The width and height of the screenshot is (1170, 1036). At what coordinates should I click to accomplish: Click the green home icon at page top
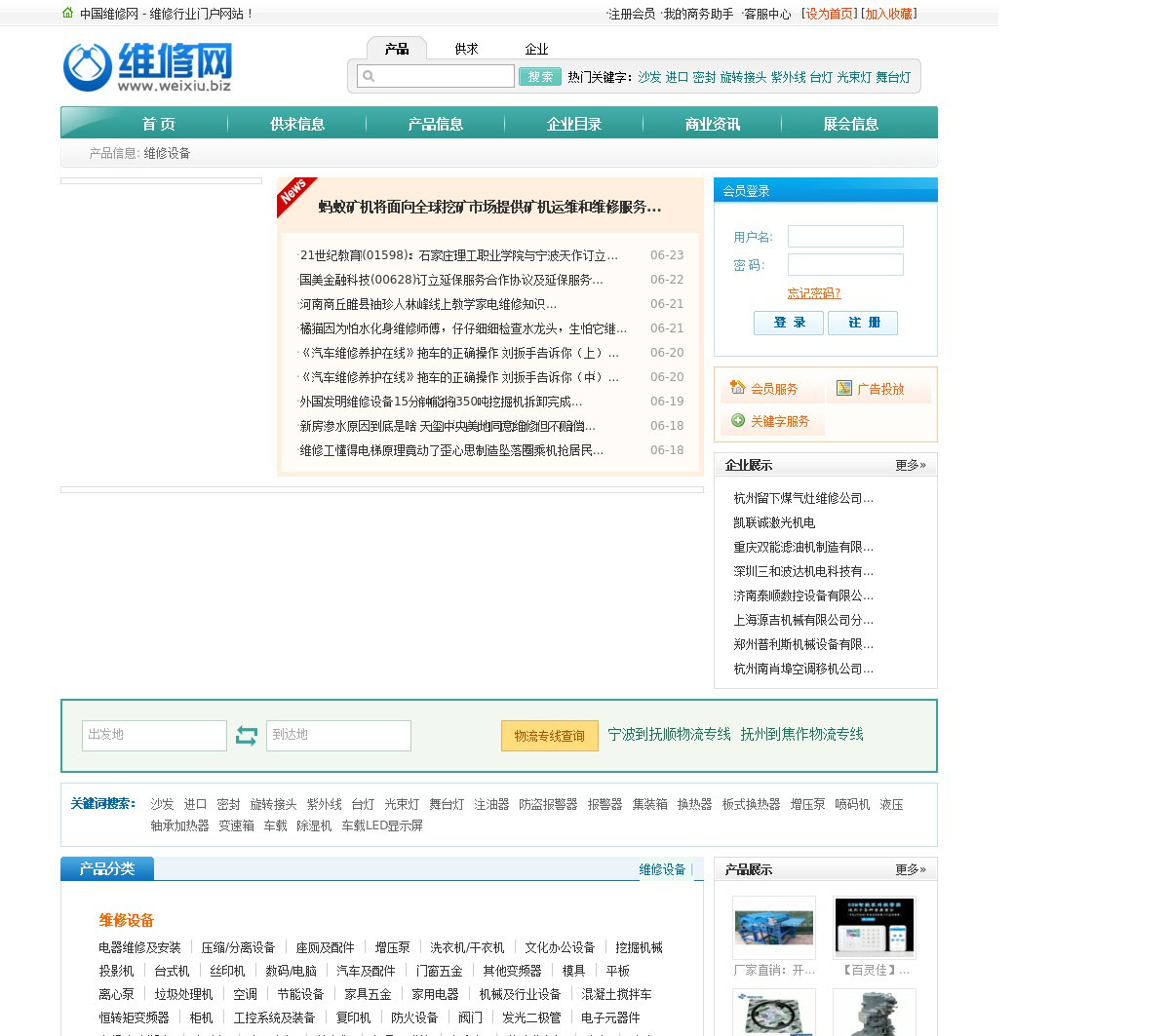(x=67, y=13)
